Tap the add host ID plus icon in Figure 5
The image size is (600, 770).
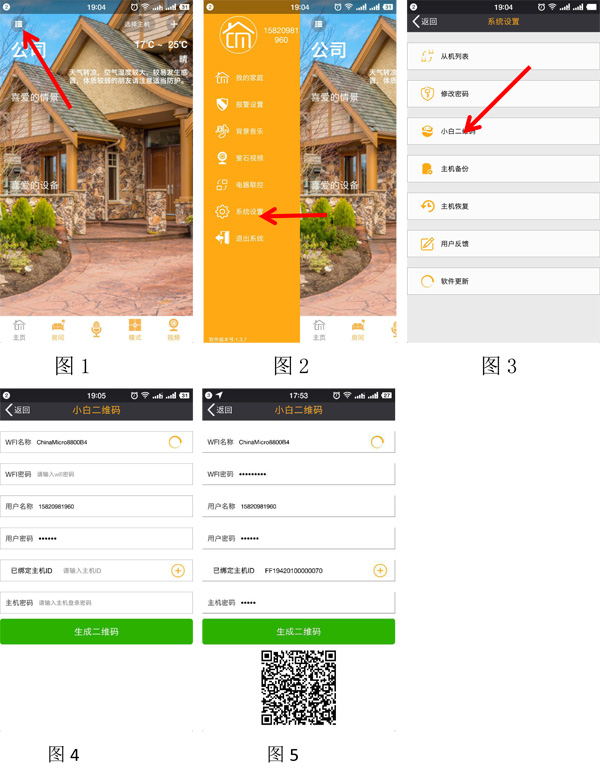(380, 570)
